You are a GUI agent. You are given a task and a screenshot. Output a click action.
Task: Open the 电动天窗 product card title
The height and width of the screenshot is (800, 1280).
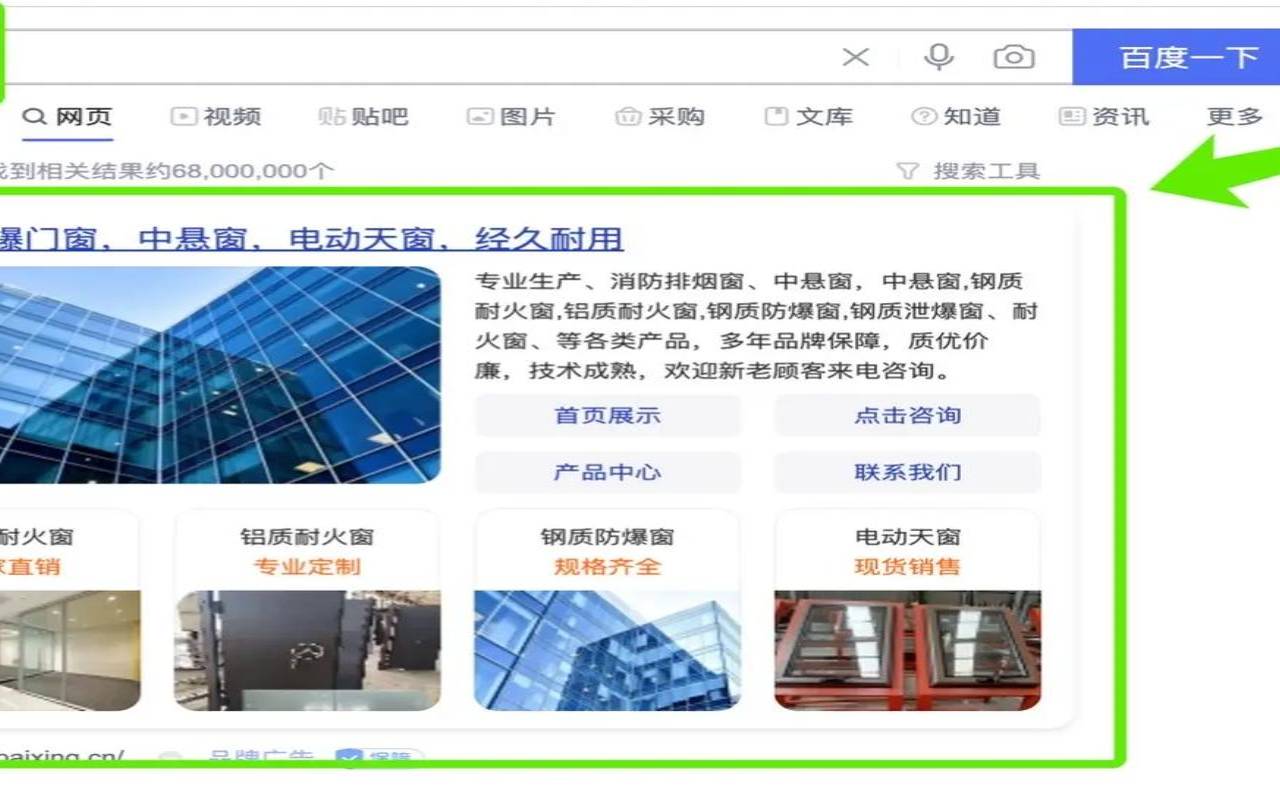coord(907,537)
